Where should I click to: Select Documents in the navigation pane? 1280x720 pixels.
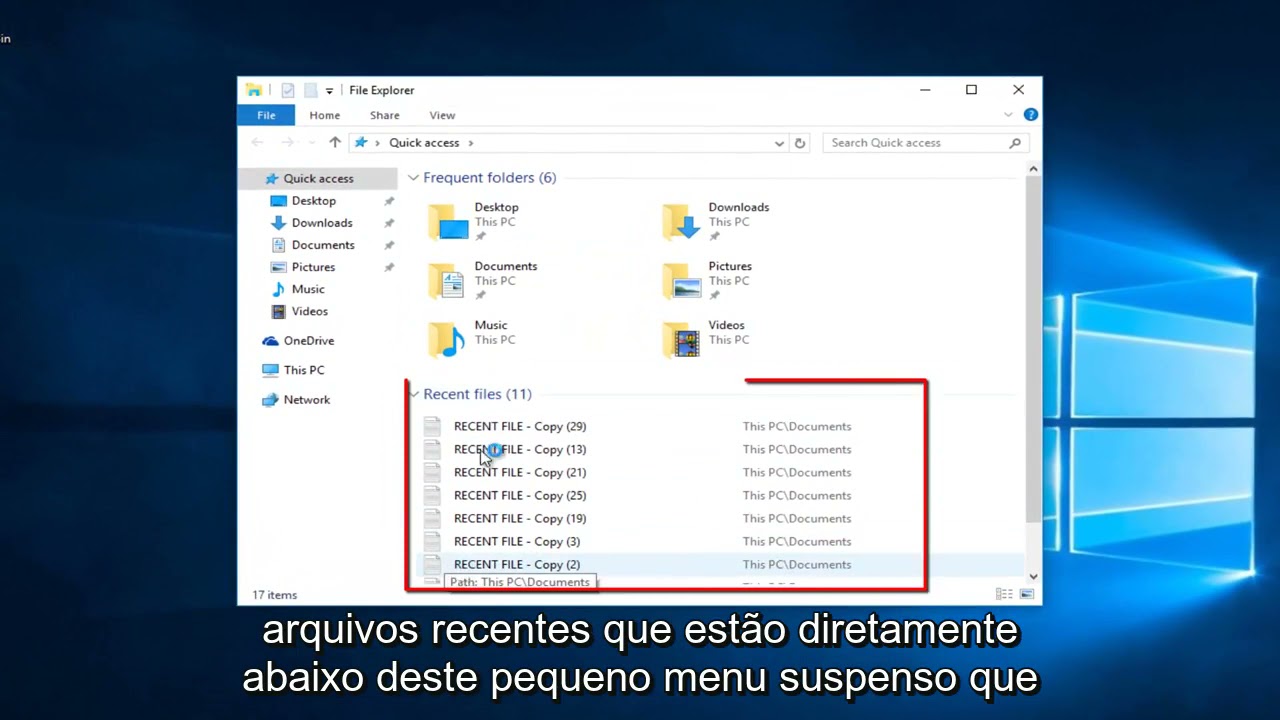click(322, 245)
